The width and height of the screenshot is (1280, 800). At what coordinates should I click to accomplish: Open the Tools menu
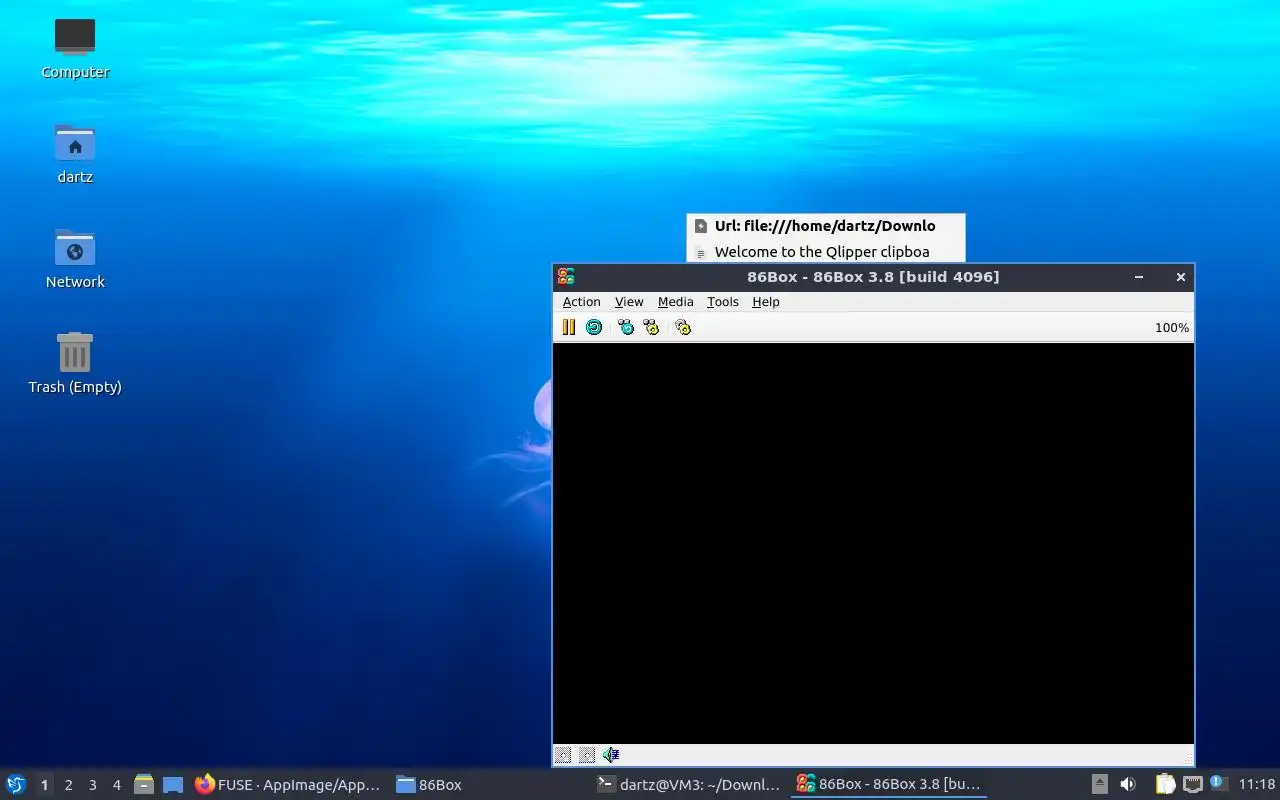tap(722, 302)
